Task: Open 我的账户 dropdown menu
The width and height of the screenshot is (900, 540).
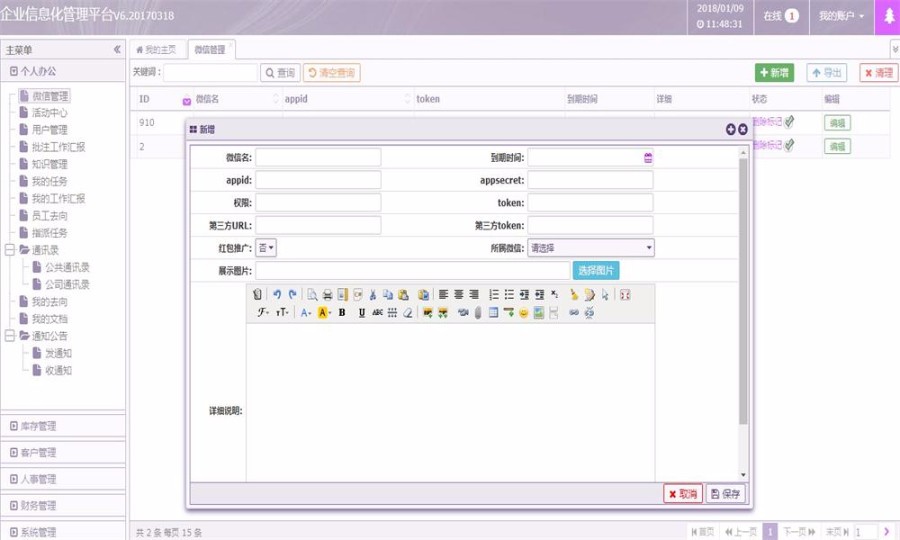Action: [x=841, y=16]
